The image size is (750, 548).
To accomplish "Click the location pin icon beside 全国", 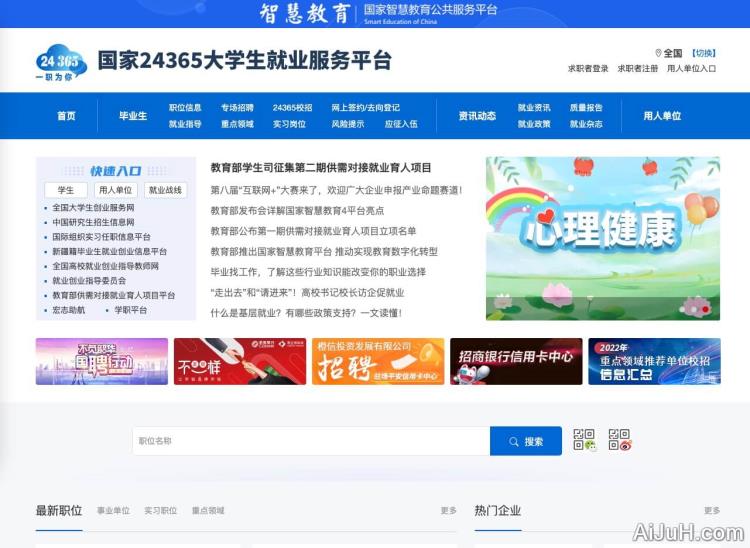I will pyautogui.click(x=658, y=53).
